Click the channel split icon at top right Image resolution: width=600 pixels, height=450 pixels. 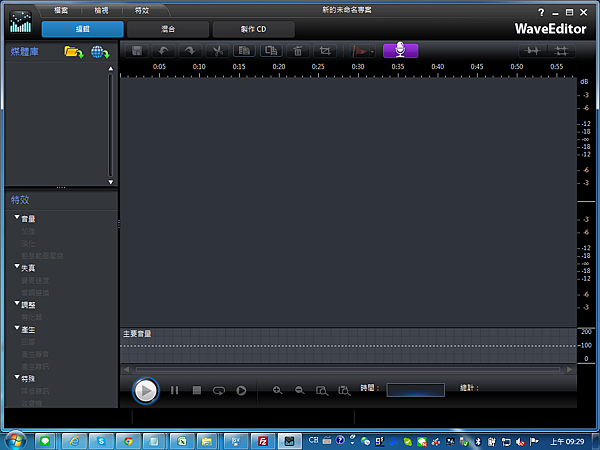click(561, 51)
